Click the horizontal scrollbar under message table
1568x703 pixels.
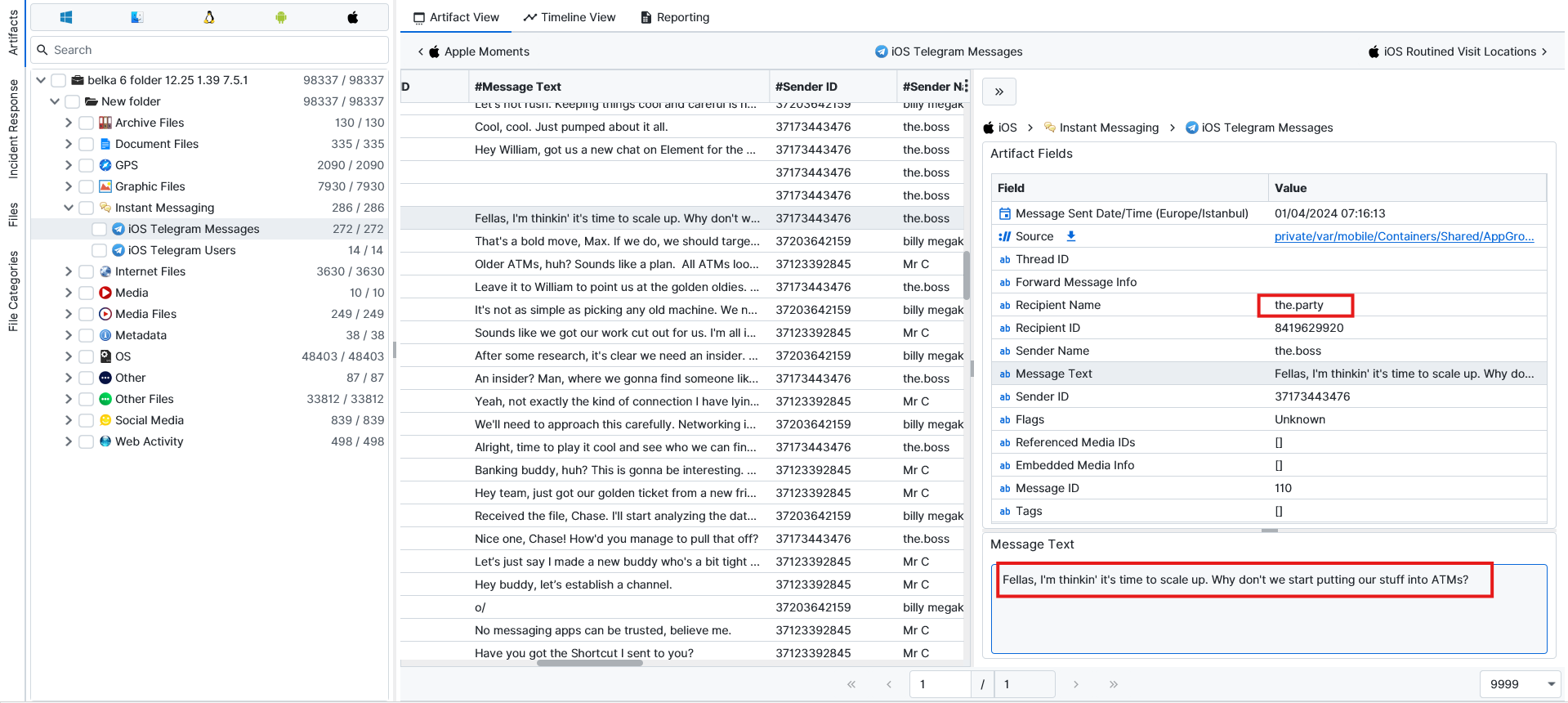coord(589,663)
